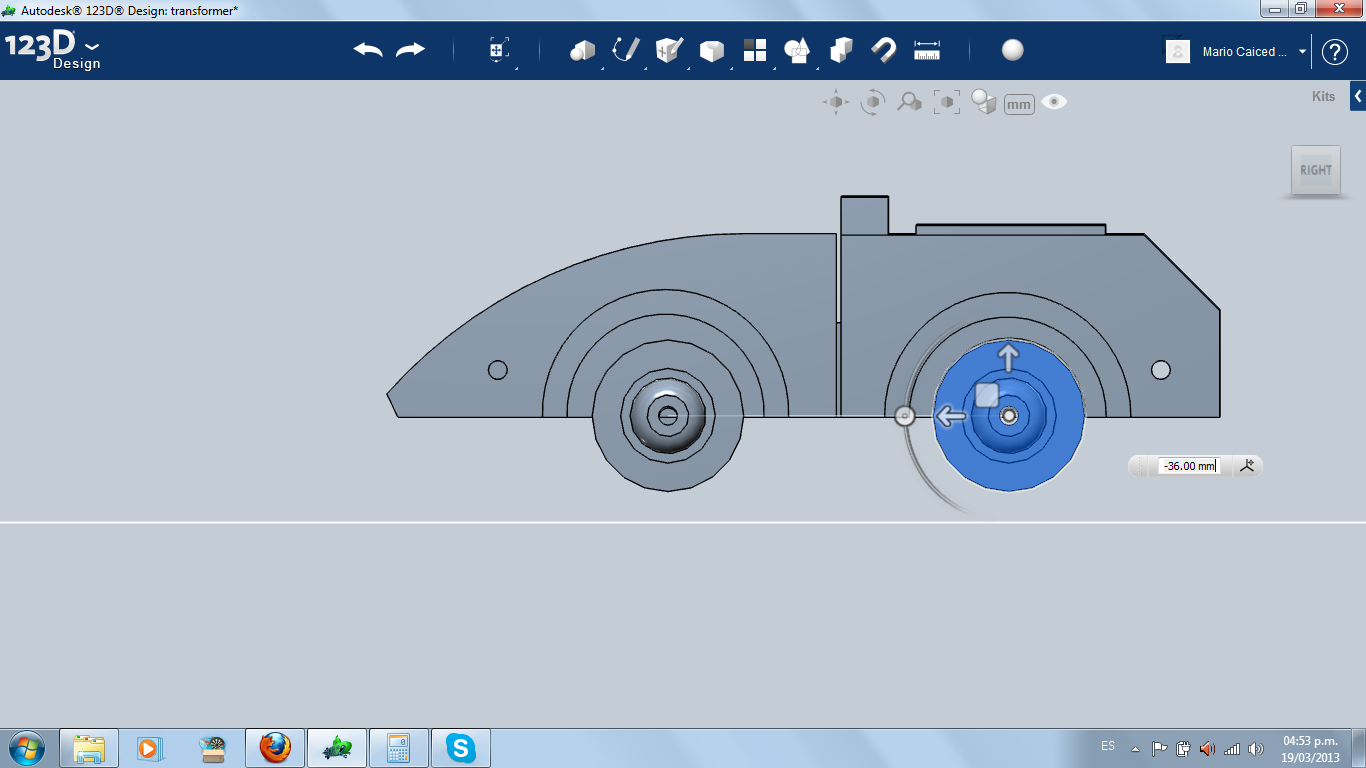This screenshot has width=1366, height=768.
Task: Click the rotation handle on the arc
Action: click(x=904, y=416)
